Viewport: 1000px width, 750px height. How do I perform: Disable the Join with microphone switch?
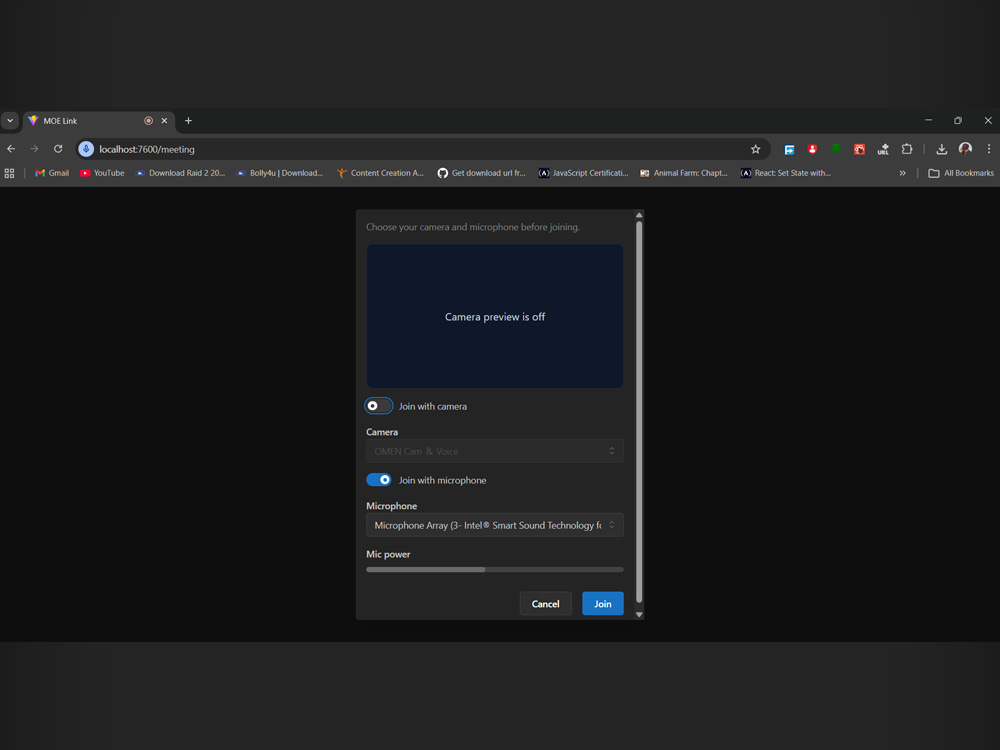[x=378, y=480]
